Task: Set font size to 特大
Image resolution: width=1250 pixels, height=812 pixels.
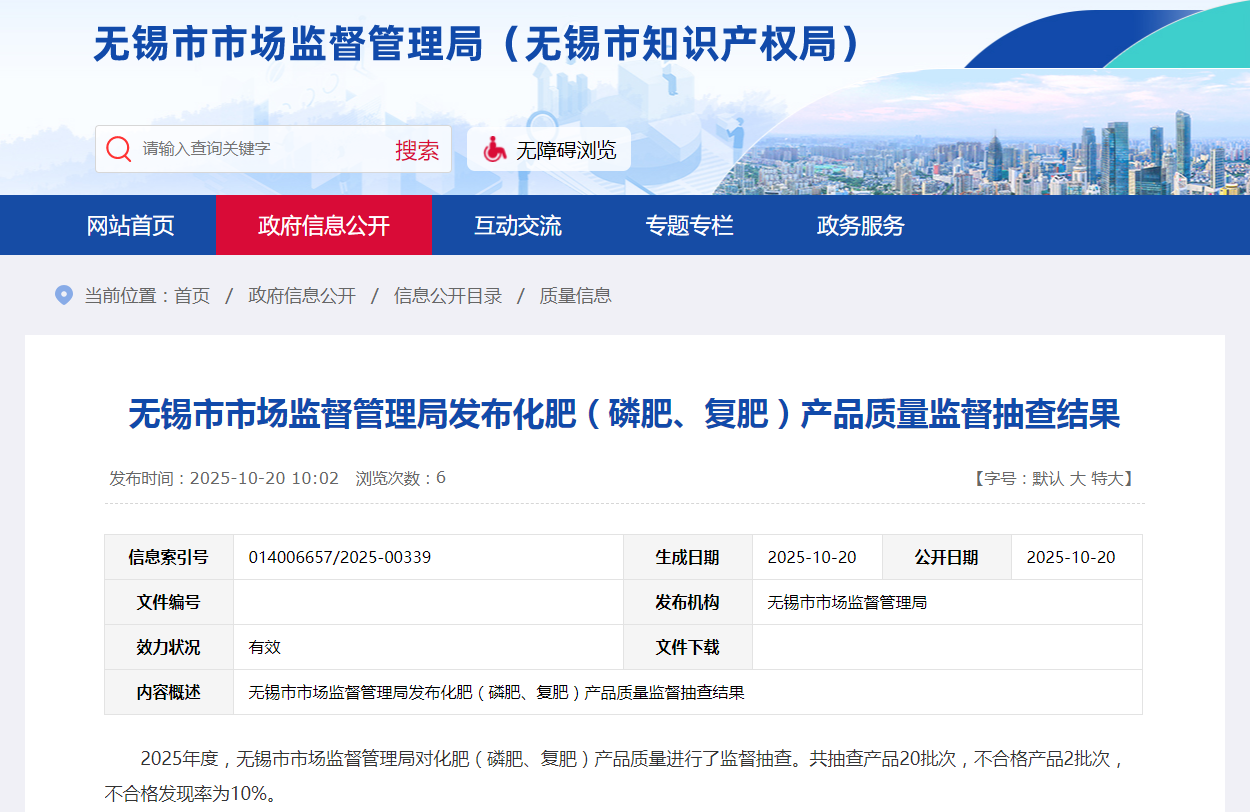Action: [x=1107, y=479]
